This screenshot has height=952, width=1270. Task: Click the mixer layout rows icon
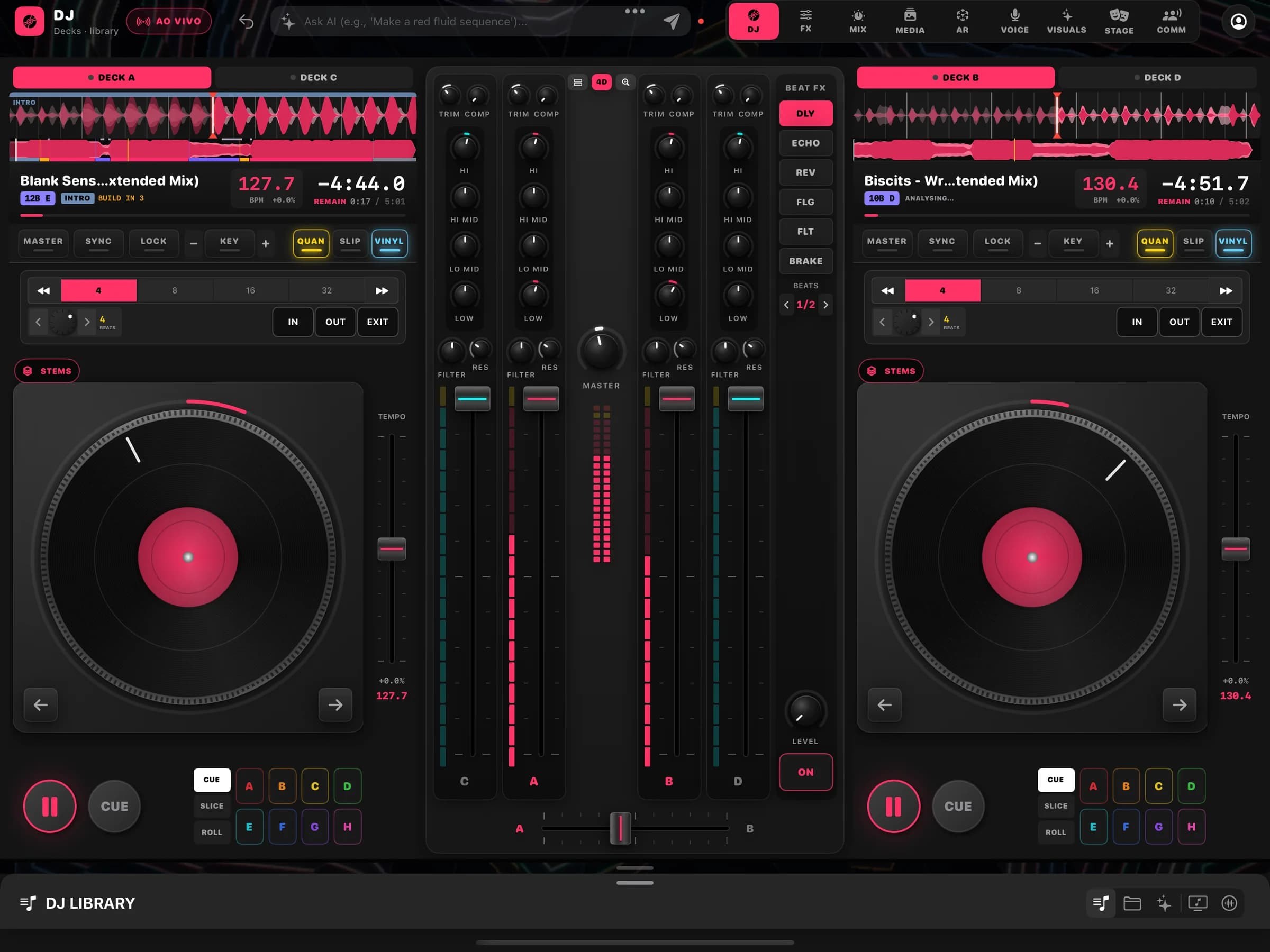coord(578,82)
